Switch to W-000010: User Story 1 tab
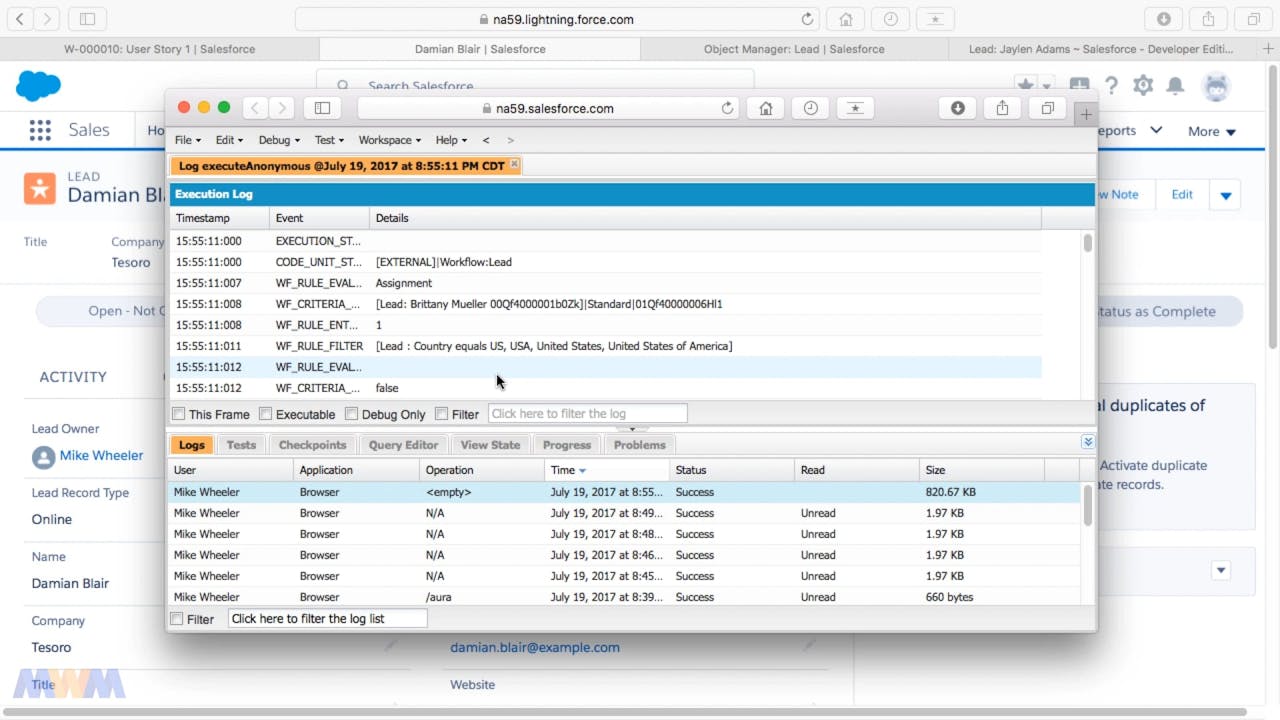 160,49
